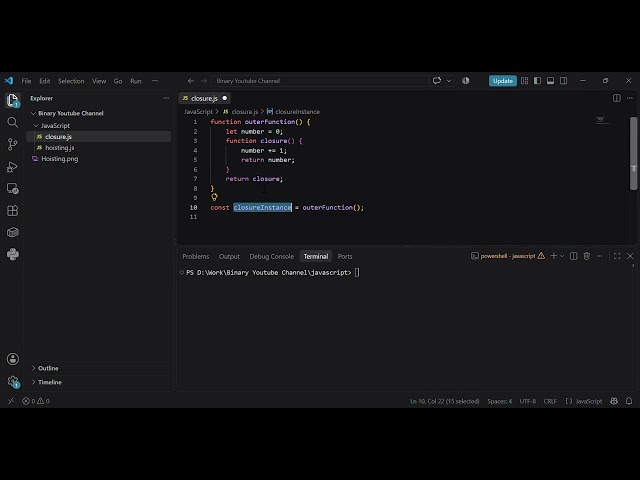
Task: Open Explorer Views and More Actions ellipsis
Action: (166, 98)
